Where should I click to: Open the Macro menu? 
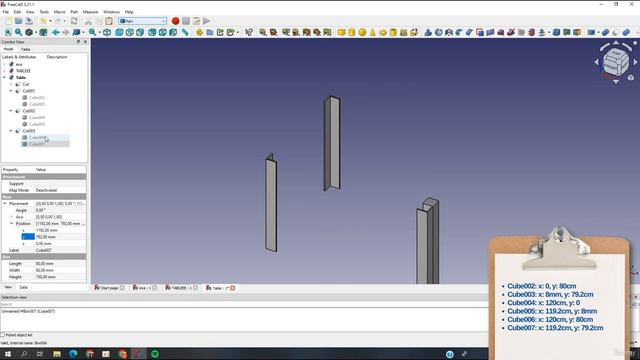click(x=59, y=12)
